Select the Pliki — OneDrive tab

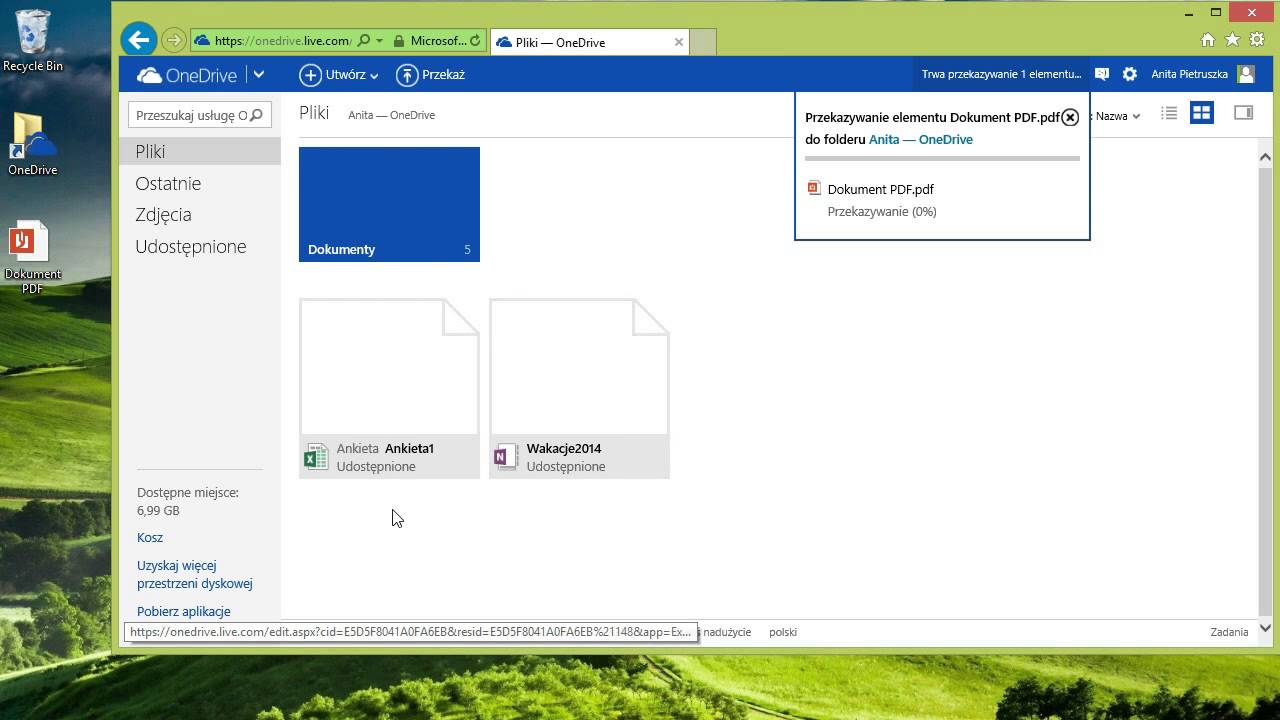tap(590, 42)
